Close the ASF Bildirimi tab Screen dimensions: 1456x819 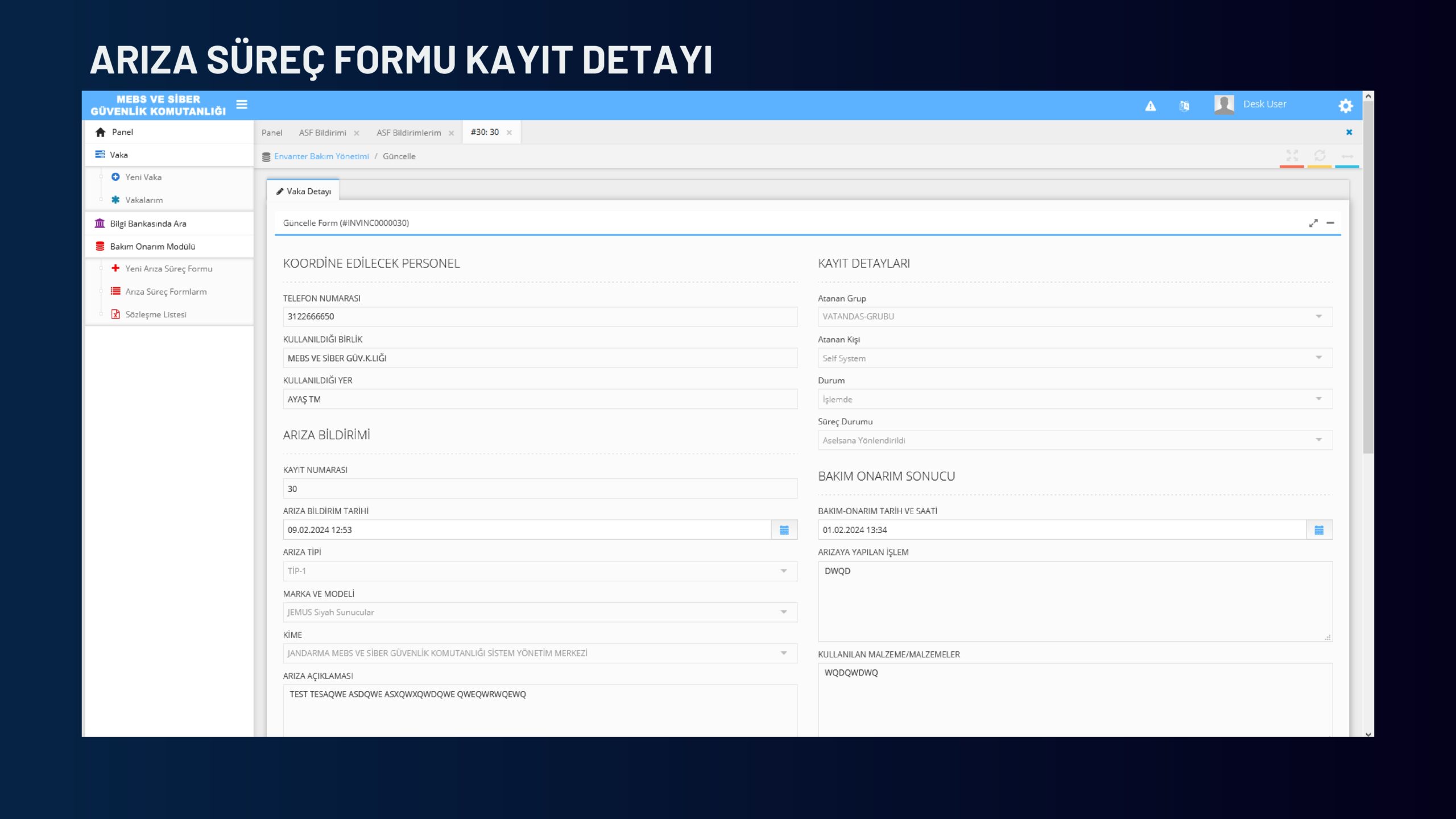tap(357, 133)
